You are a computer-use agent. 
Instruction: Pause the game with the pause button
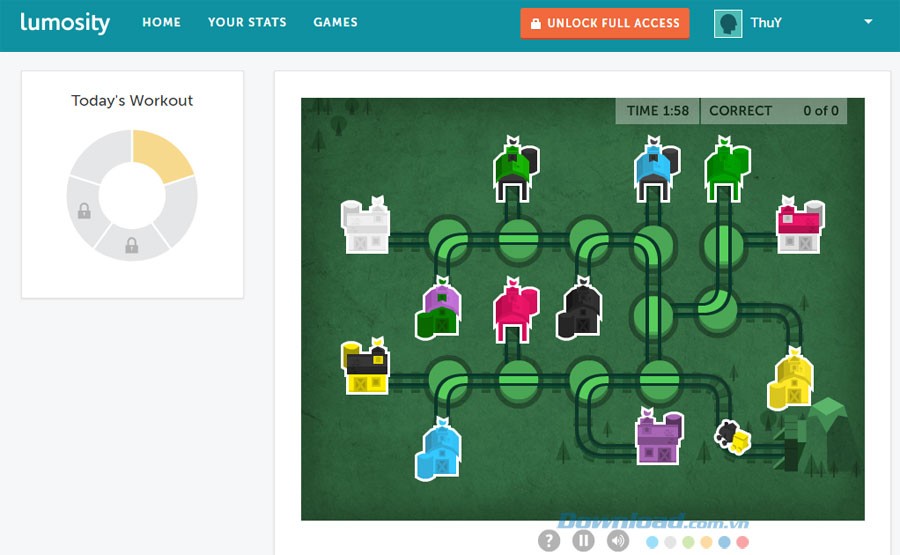[x=583, y=541]
